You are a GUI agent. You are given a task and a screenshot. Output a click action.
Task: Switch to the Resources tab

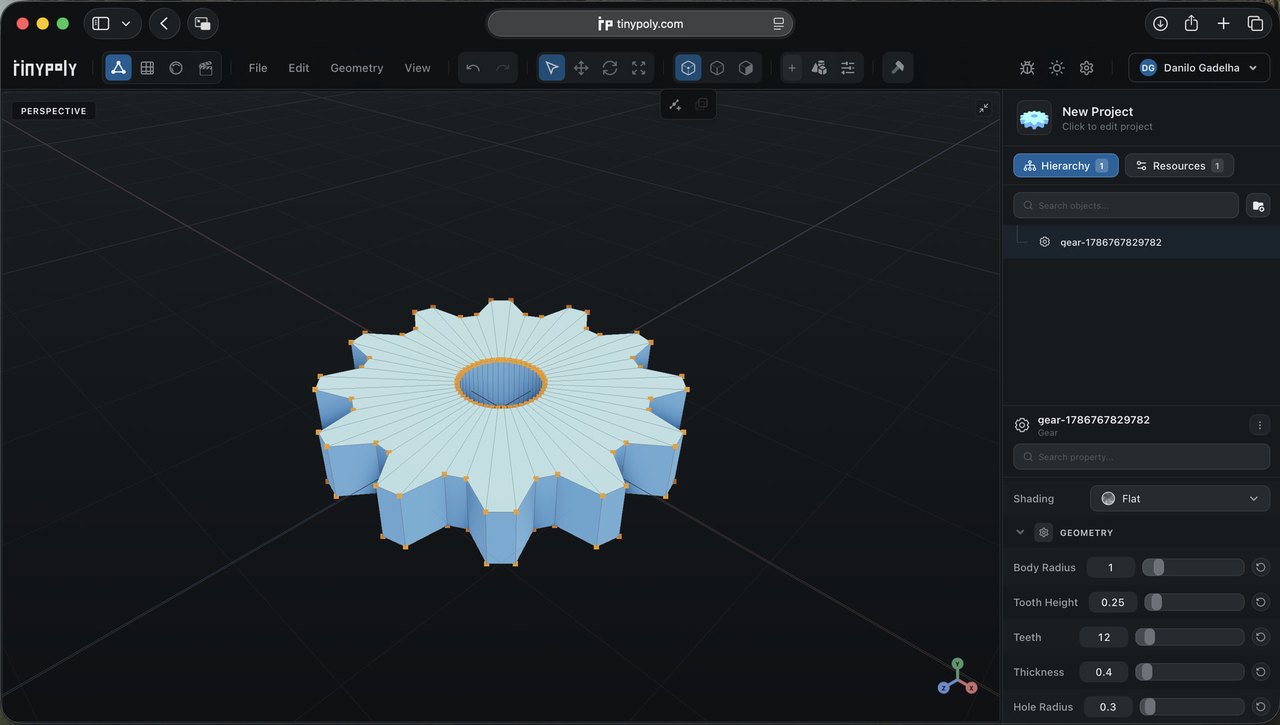click(1179, 165)
